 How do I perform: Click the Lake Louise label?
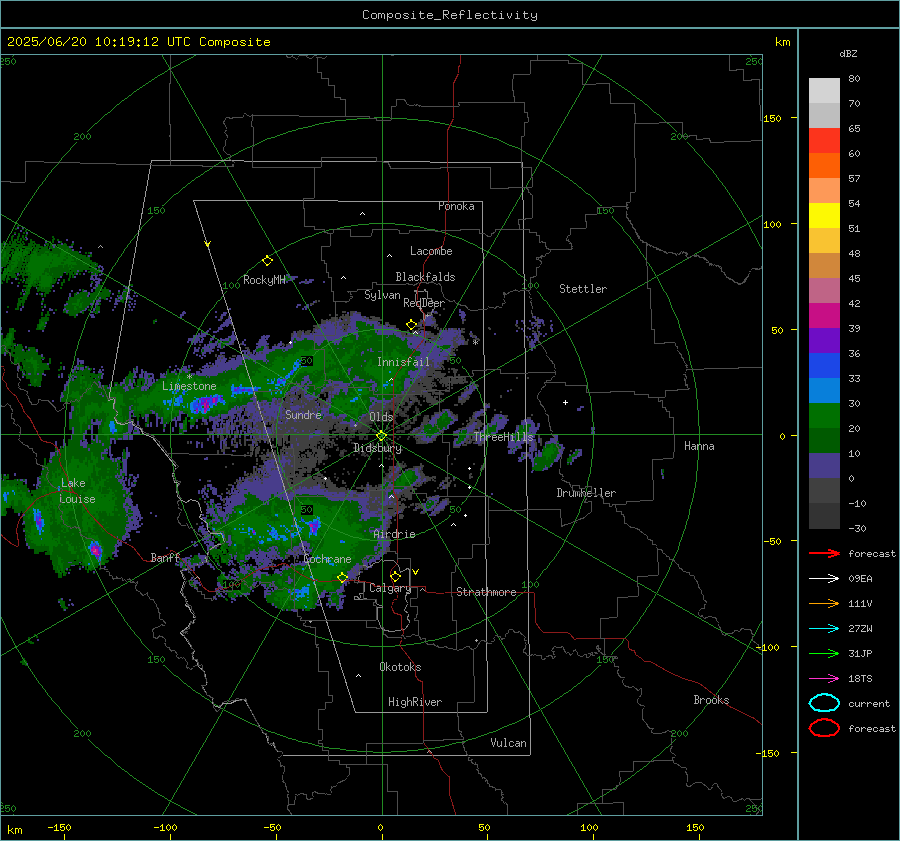[77, 491]
